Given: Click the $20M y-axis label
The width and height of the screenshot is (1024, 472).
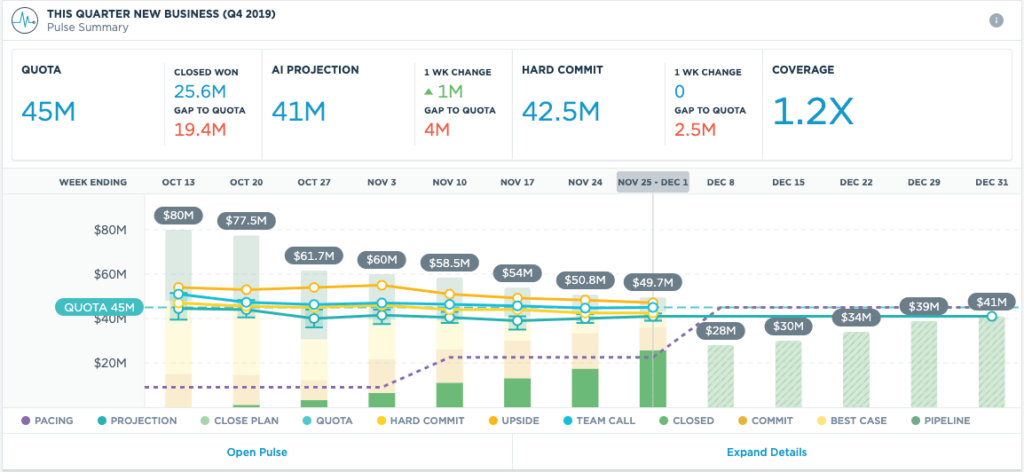Looking at the screenshot, I should pyautogui.click(x=108, y=363).
